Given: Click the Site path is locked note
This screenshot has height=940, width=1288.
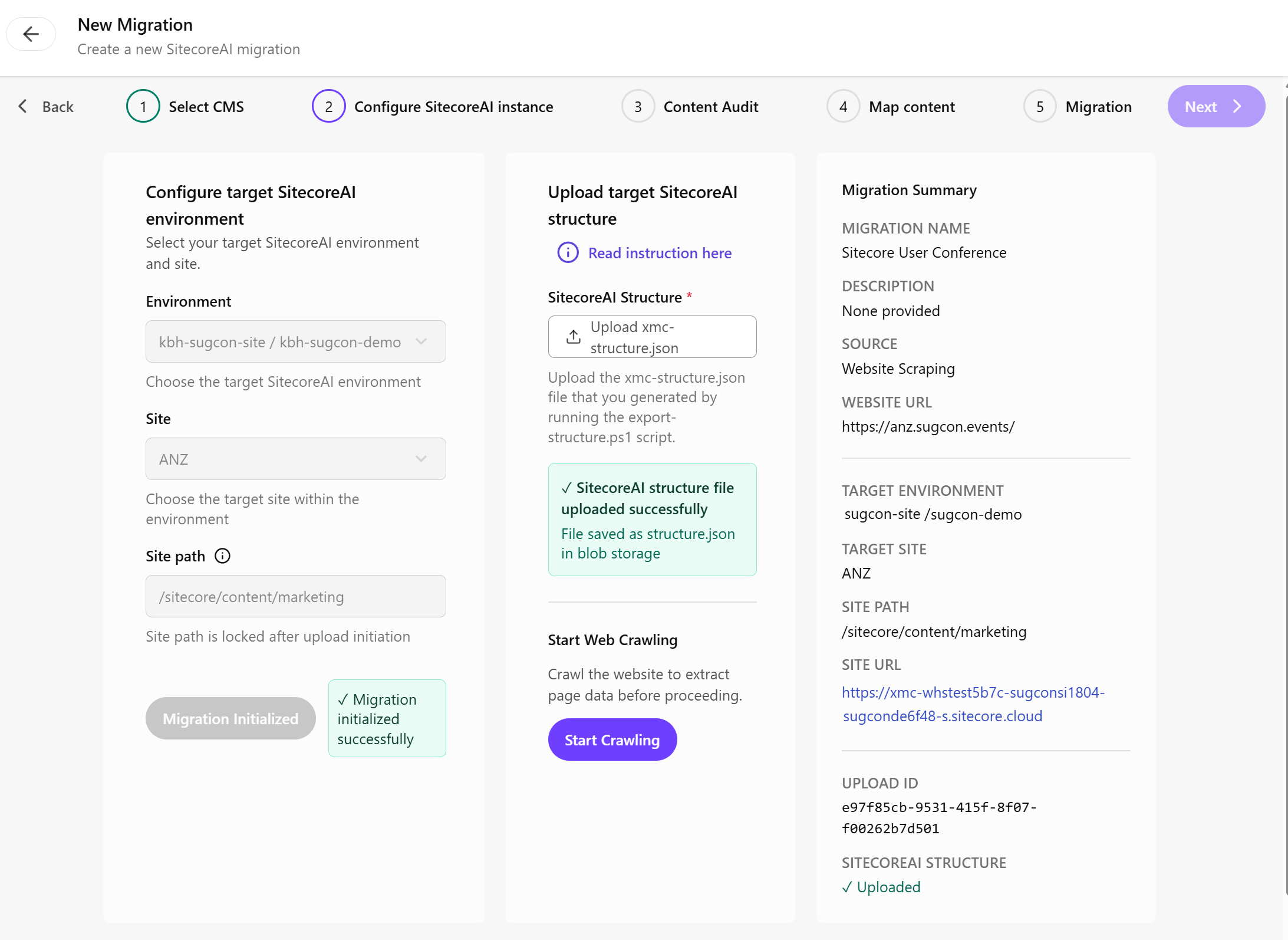Looking at the screenshot, I should click(x=278, y=636).
